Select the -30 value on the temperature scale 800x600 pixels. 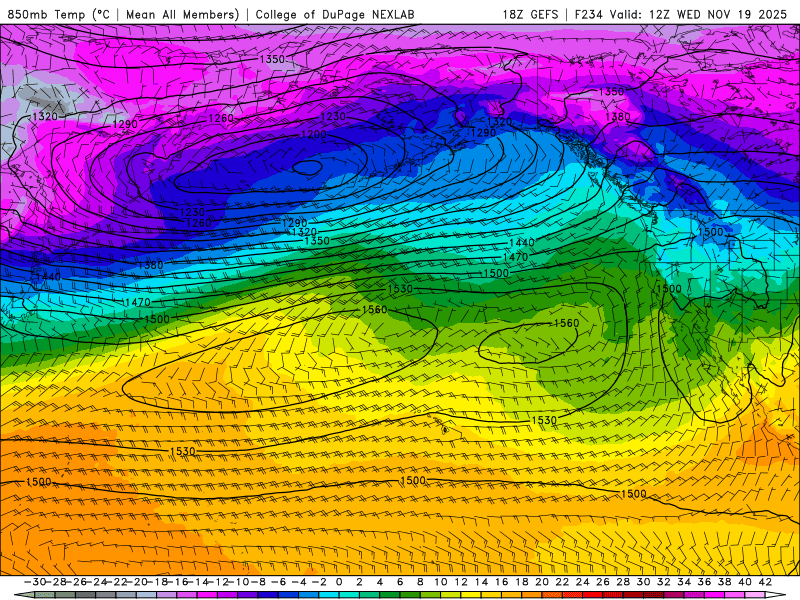click(x=35, y=582)
